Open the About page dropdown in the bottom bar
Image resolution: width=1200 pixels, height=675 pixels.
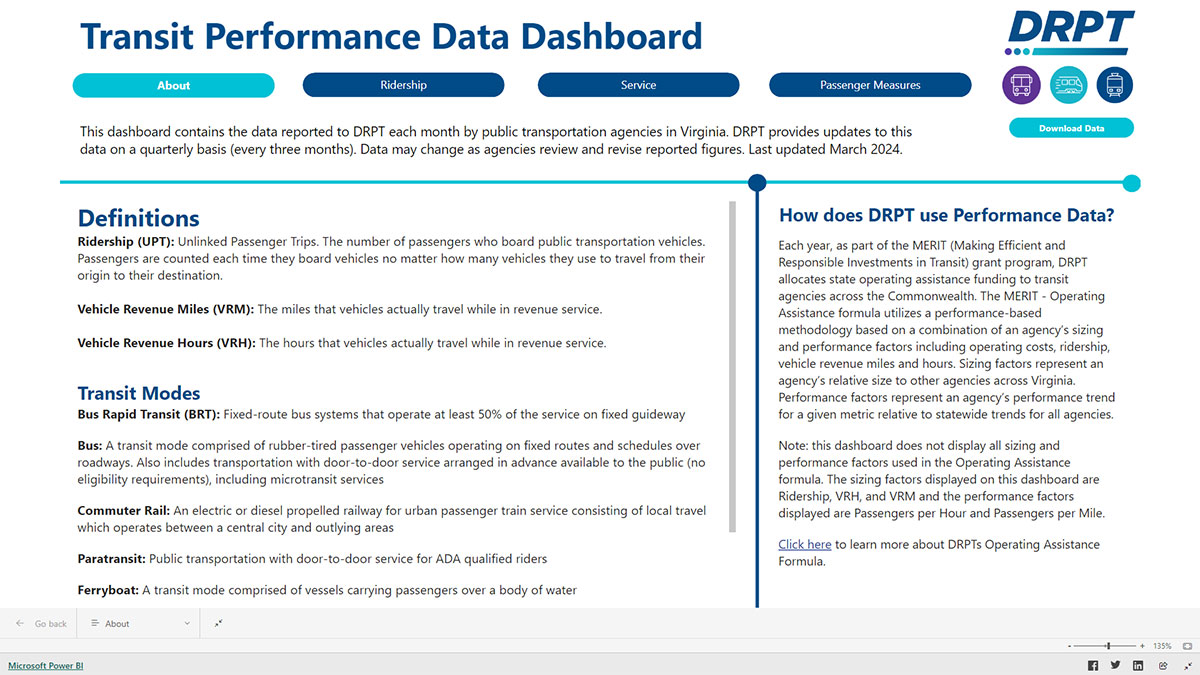point(138,622)
